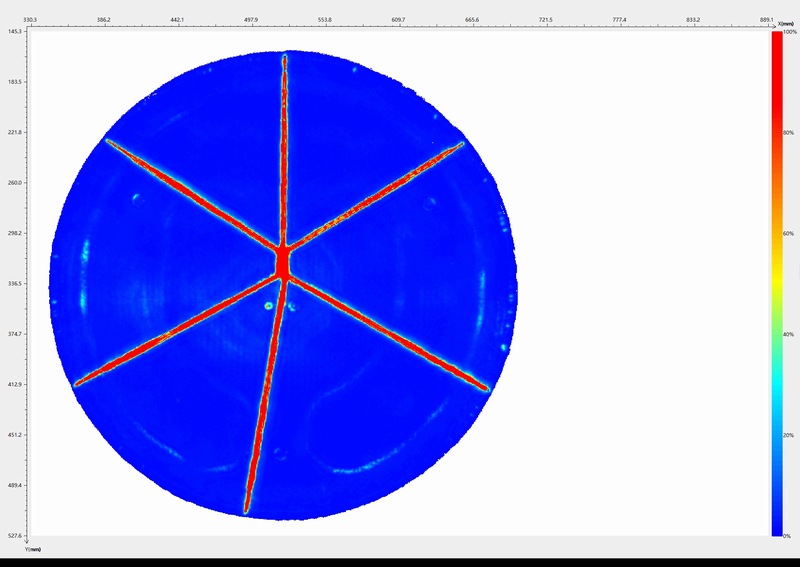Click the 0% color scale label
The height and width of the screenshot is (567, 800).
pyautogui.click(x=789, y=536)
